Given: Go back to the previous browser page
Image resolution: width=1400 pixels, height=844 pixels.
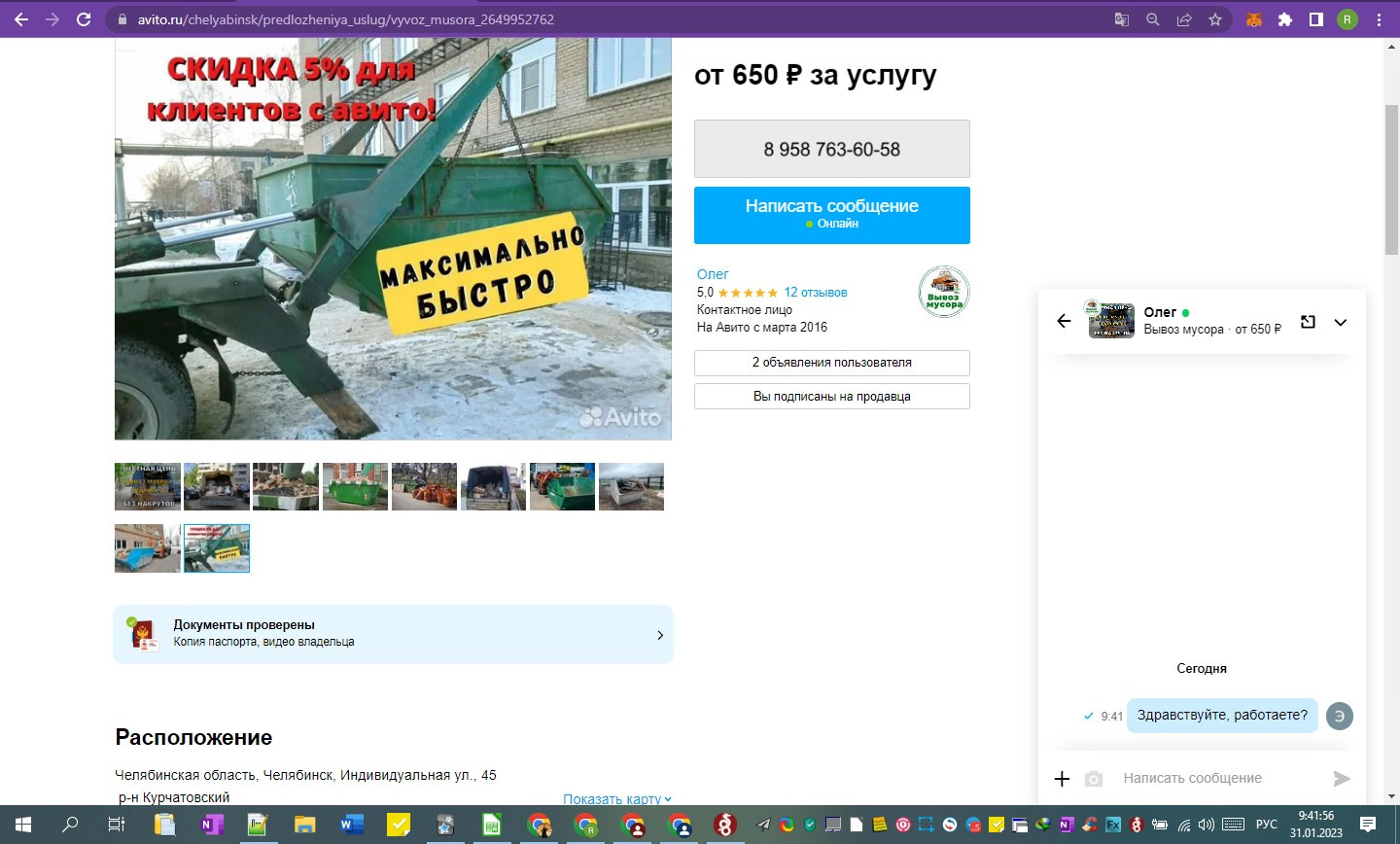Looking at the screenshot, I should [21, 19].
